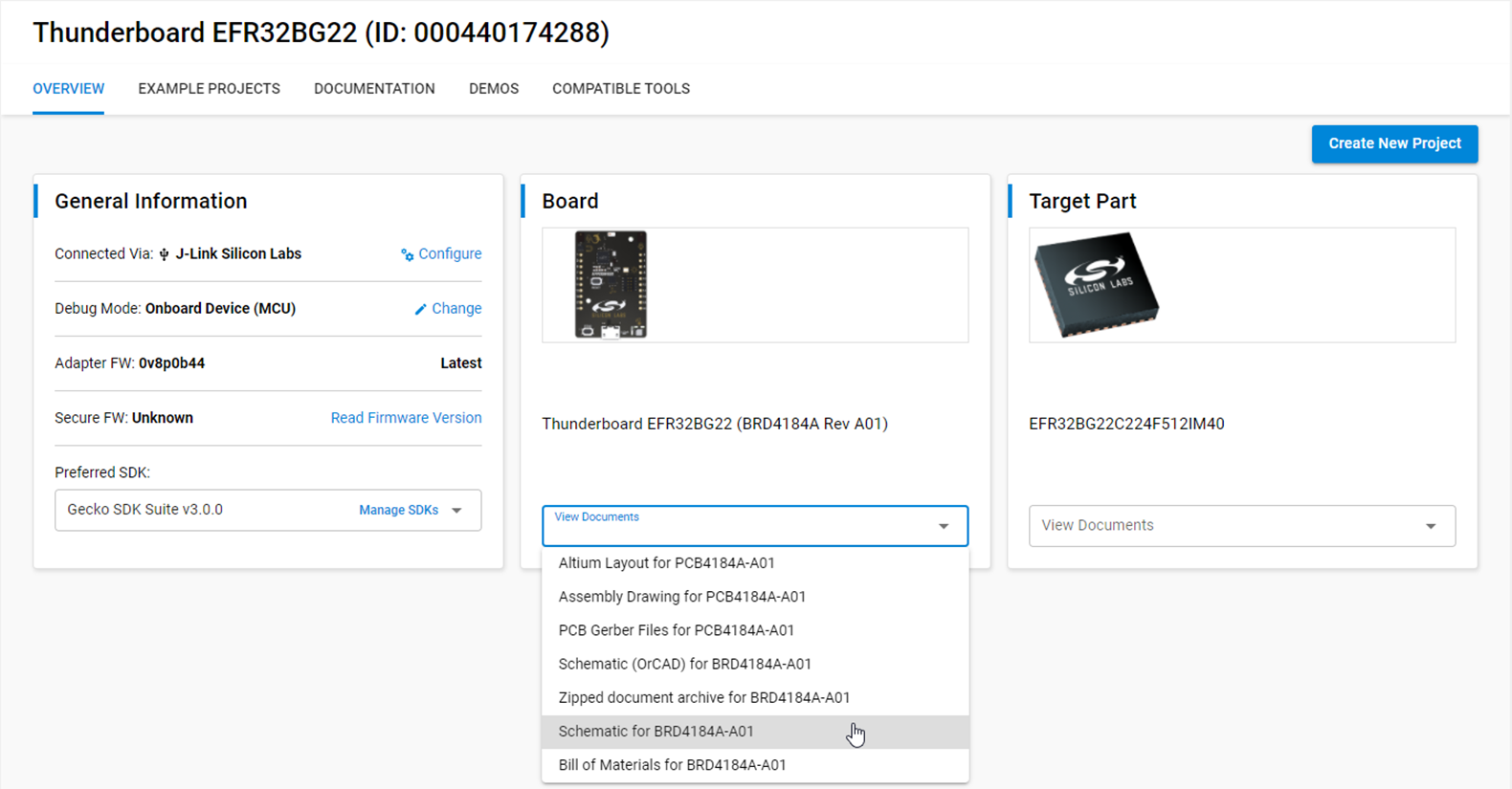Click the Adapter FW 0v8p0b44 value
1512x789 pixels.
pyautogui.click(x=171, y=363)
